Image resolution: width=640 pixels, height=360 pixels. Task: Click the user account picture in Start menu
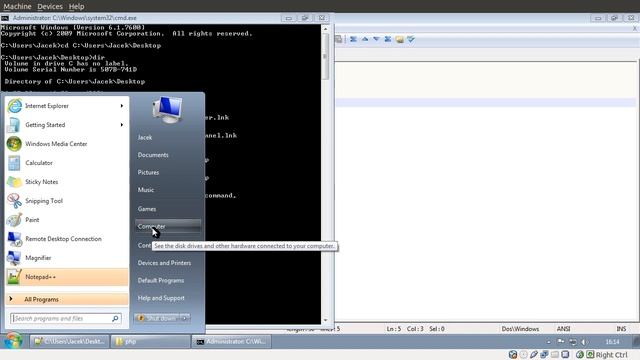(167, 110)
